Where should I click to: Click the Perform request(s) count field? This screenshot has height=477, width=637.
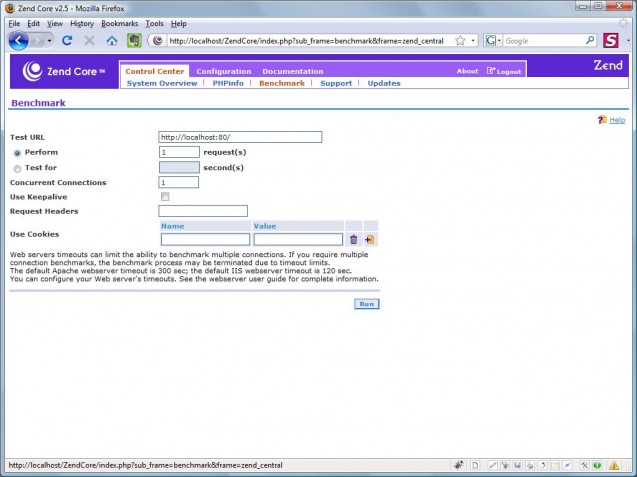pos(179,152)
